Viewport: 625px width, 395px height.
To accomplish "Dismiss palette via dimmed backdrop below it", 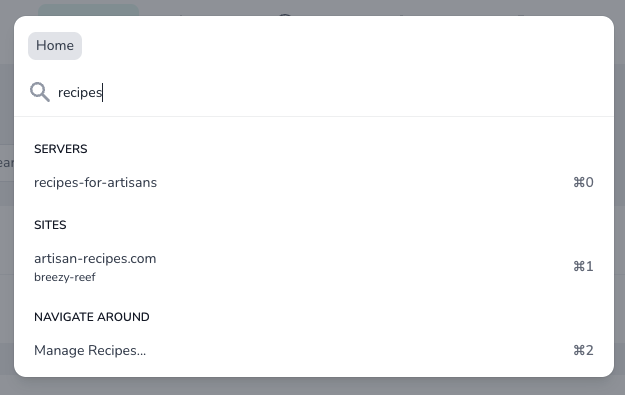I will coord(312,387).
